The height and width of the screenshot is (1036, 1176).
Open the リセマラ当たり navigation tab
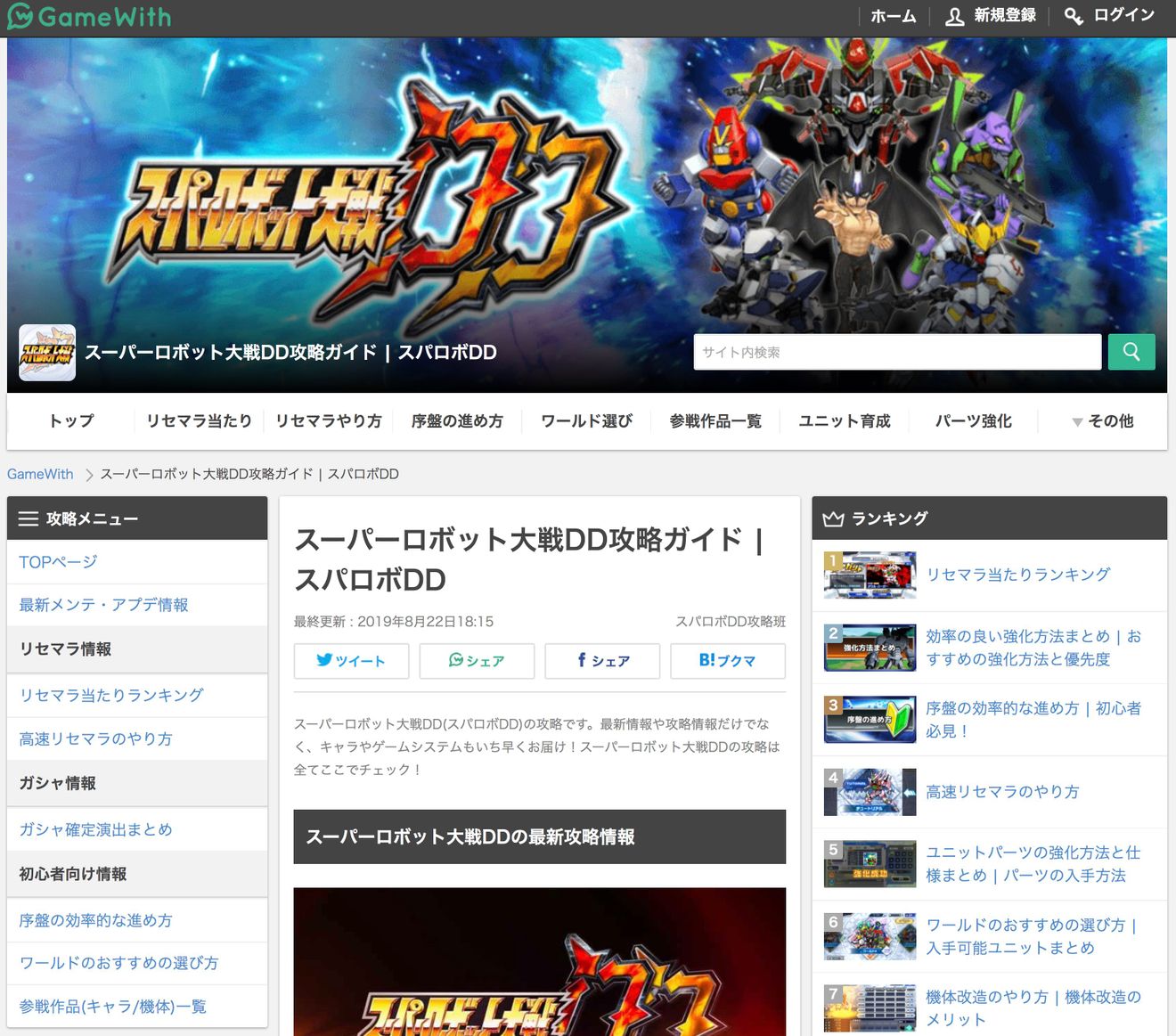(200, 420)
